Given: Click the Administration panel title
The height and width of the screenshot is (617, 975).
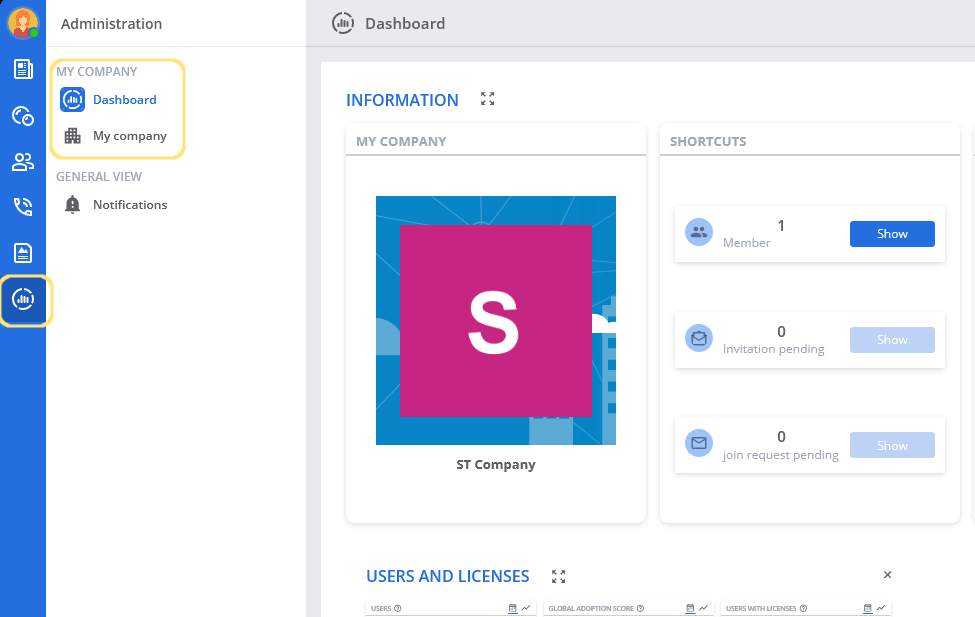Looking at the screenshot, I should [x=111, y=24].
